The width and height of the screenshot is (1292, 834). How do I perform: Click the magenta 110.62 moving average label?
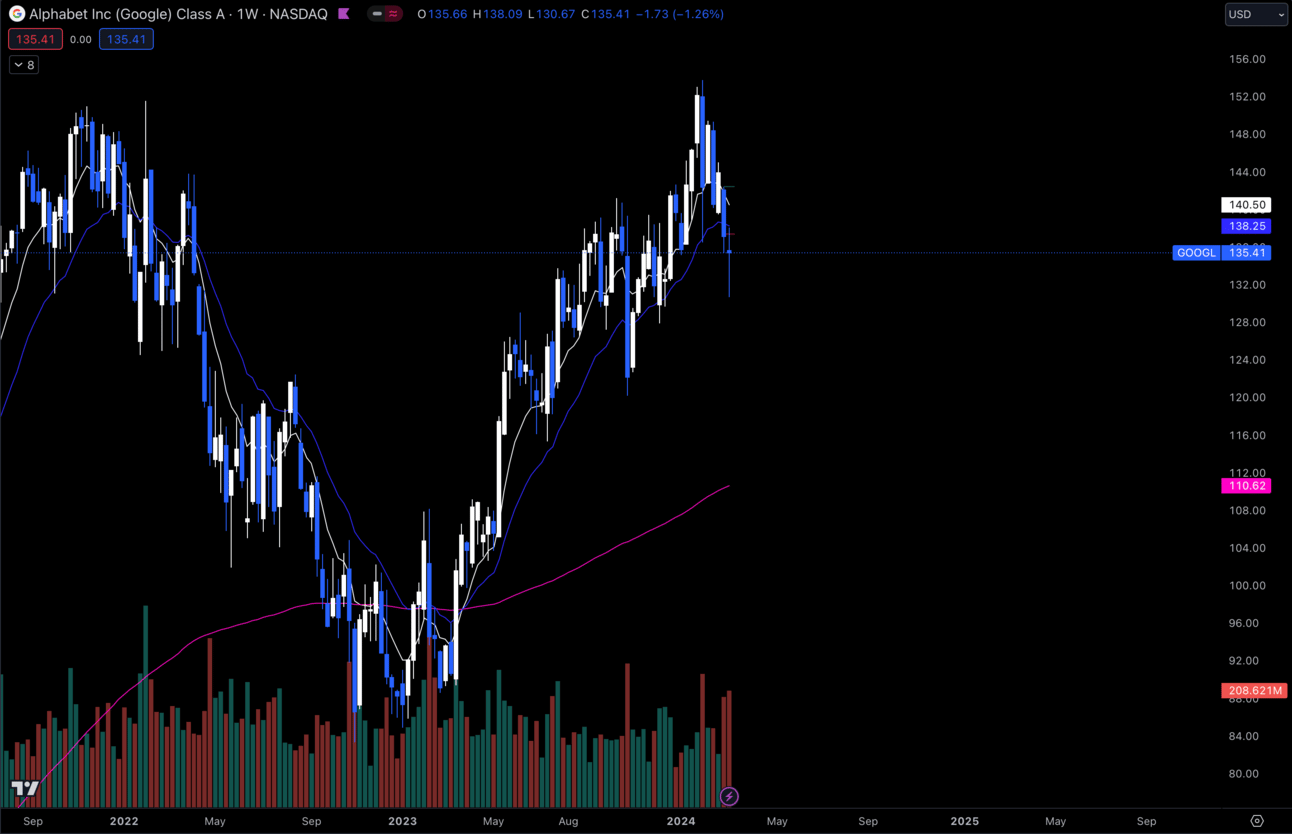1247,486
